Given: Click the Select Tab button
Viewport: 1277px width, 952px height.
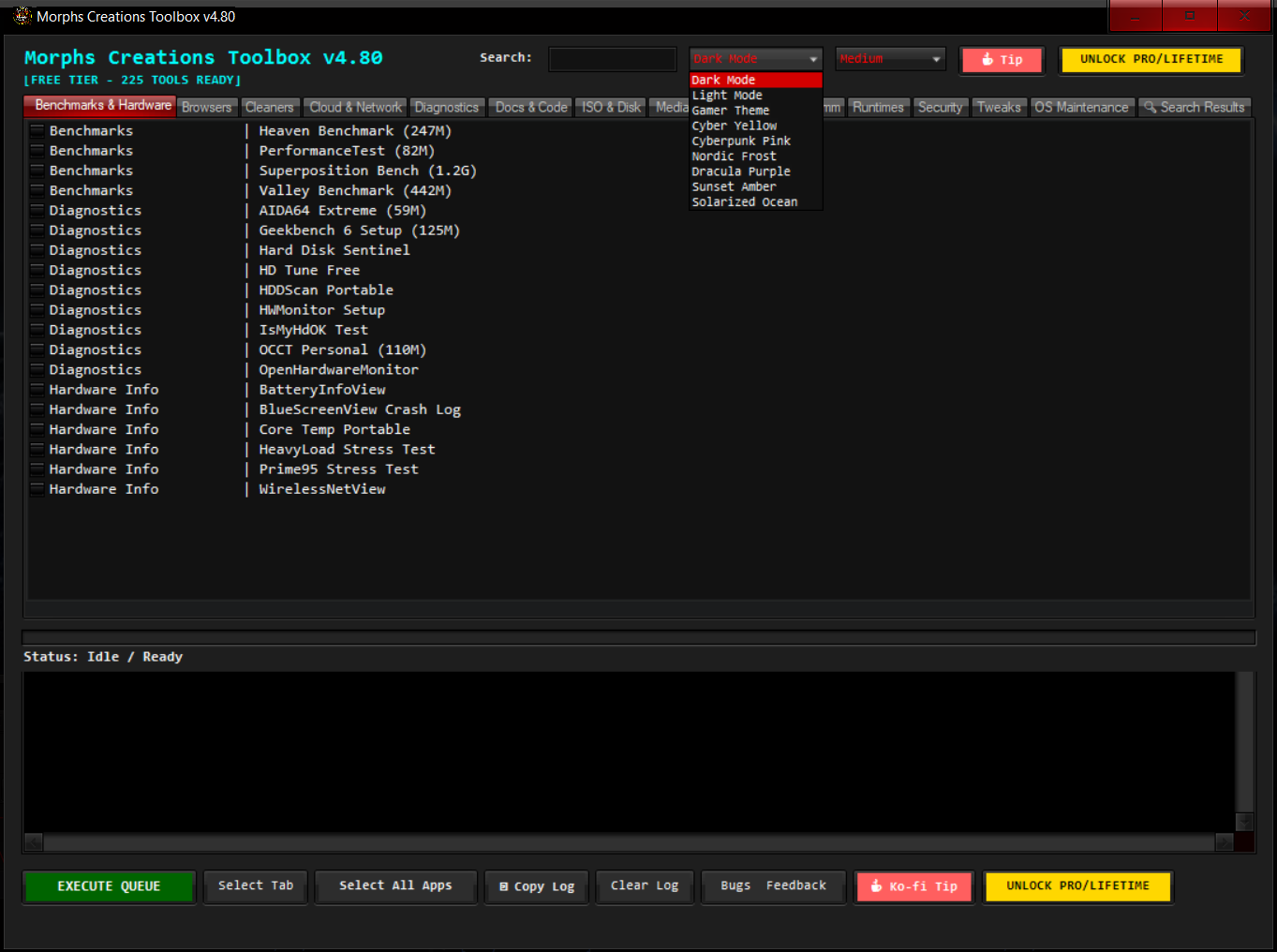Looking at the screenshot, I should point(256,885).
